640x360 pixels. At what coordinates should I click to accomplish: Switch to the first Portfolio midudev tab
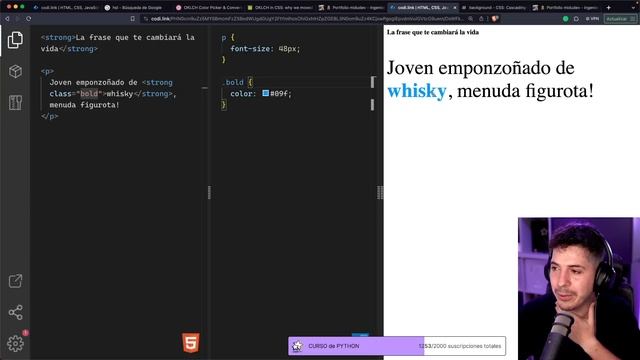click(x=351, y=7)
